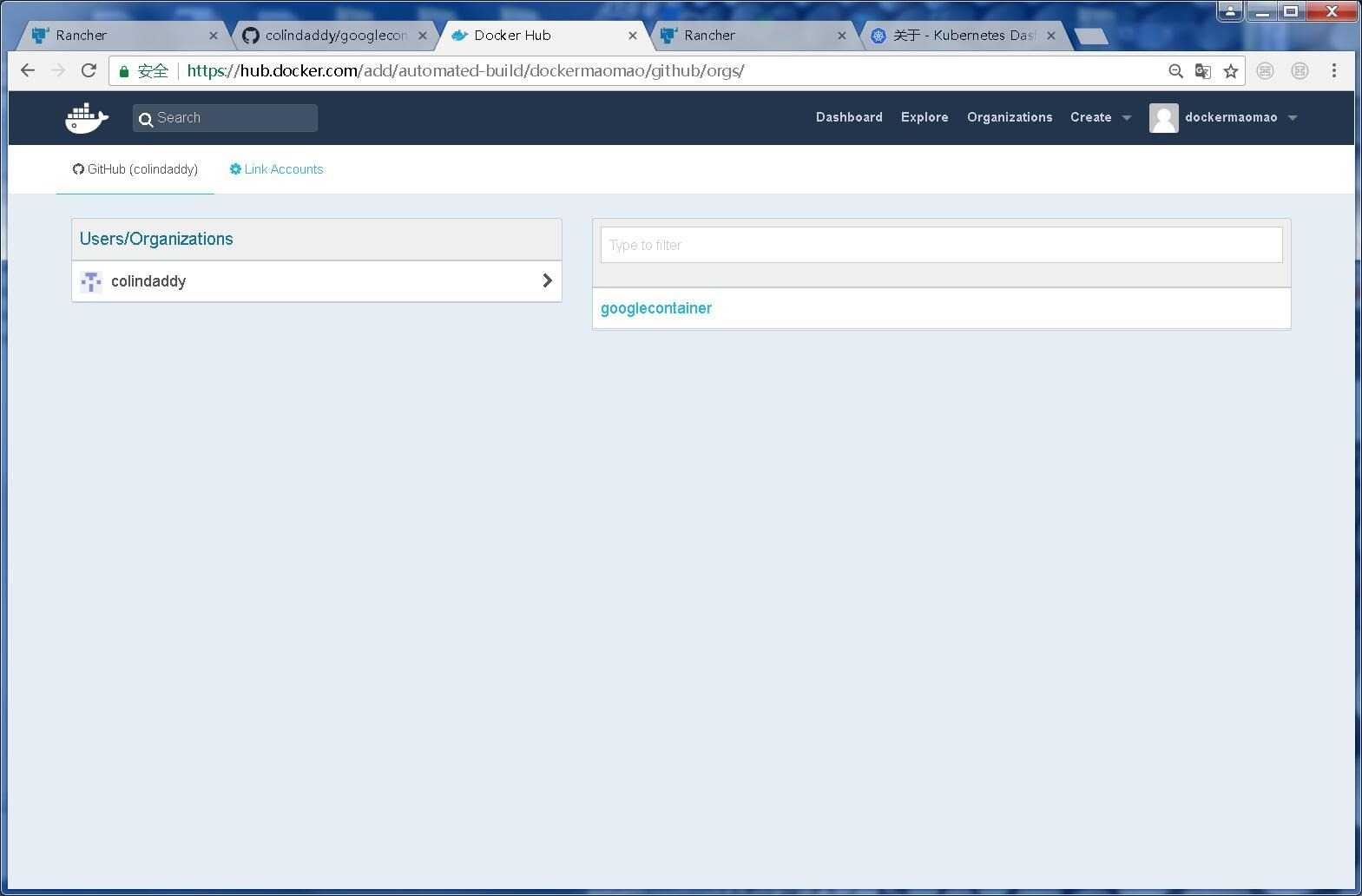Select the GitHub (colindaddy) tab
This screenshot has height=896, width=1362.
(x=135, y=169)
